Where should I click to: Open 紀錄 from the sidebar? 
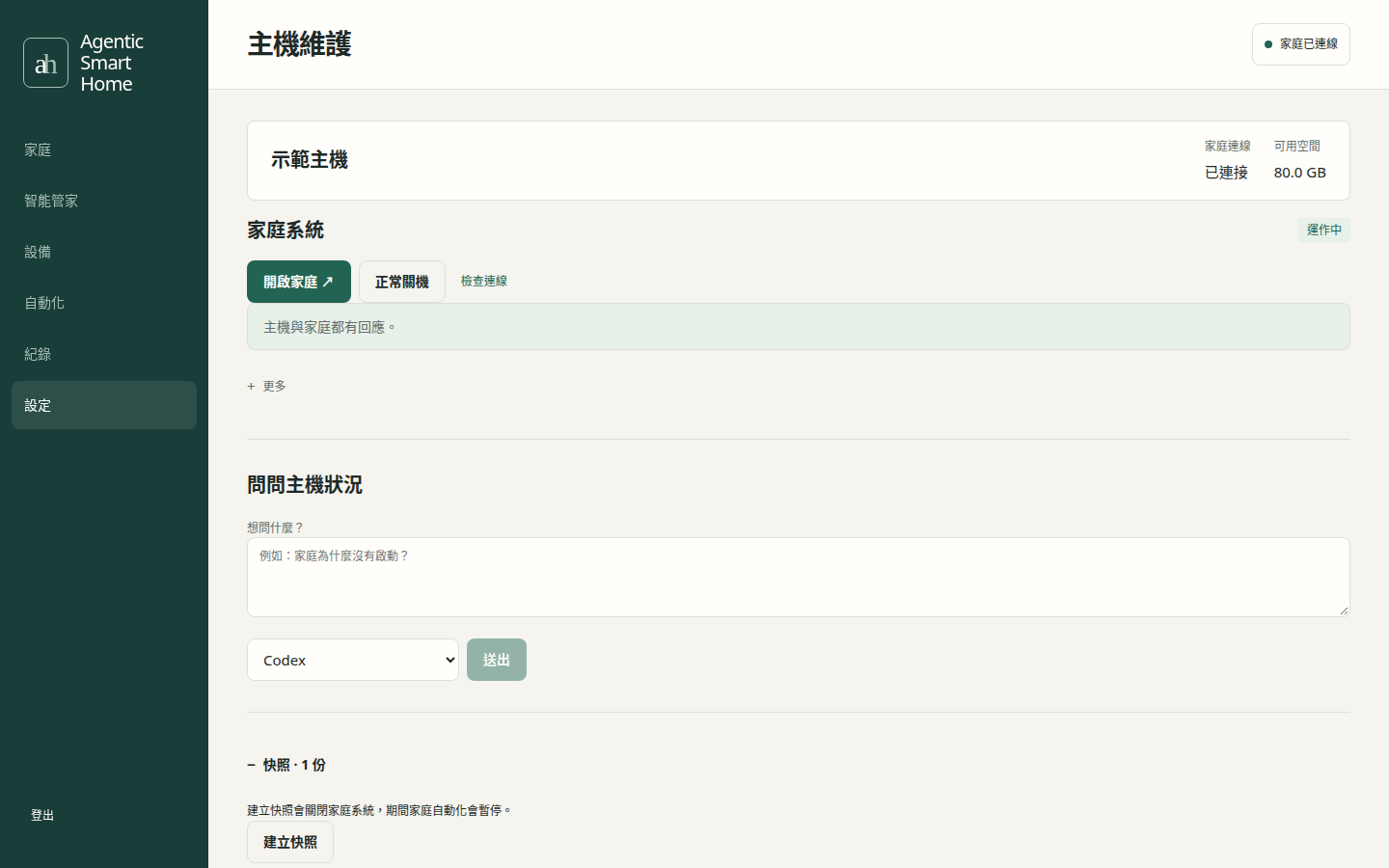click(104, 354)
